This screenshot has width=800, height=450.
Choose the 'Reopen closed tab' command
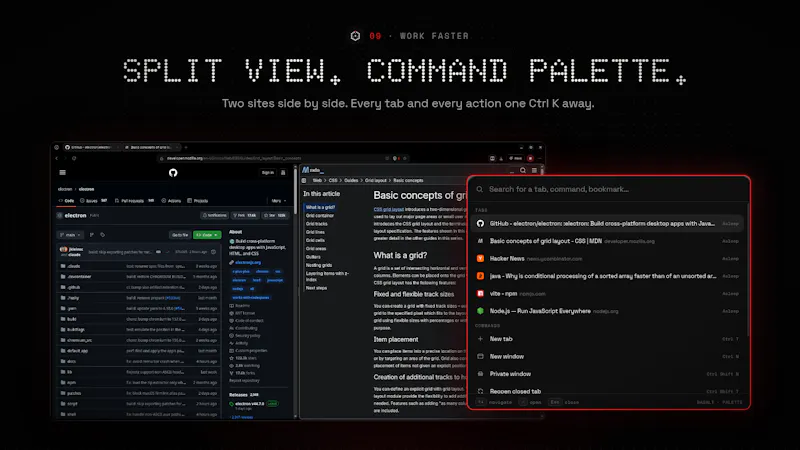[608, 391]
